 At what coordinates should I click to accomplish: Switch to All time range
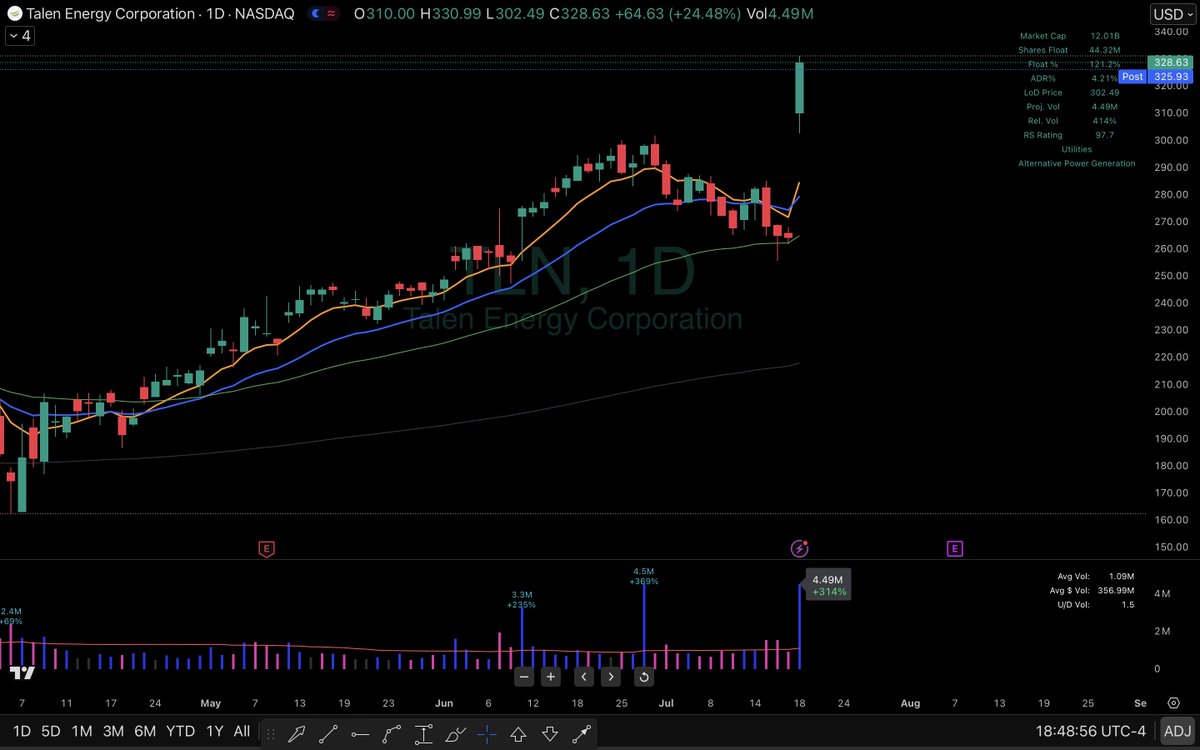click(x=242, y=731)
